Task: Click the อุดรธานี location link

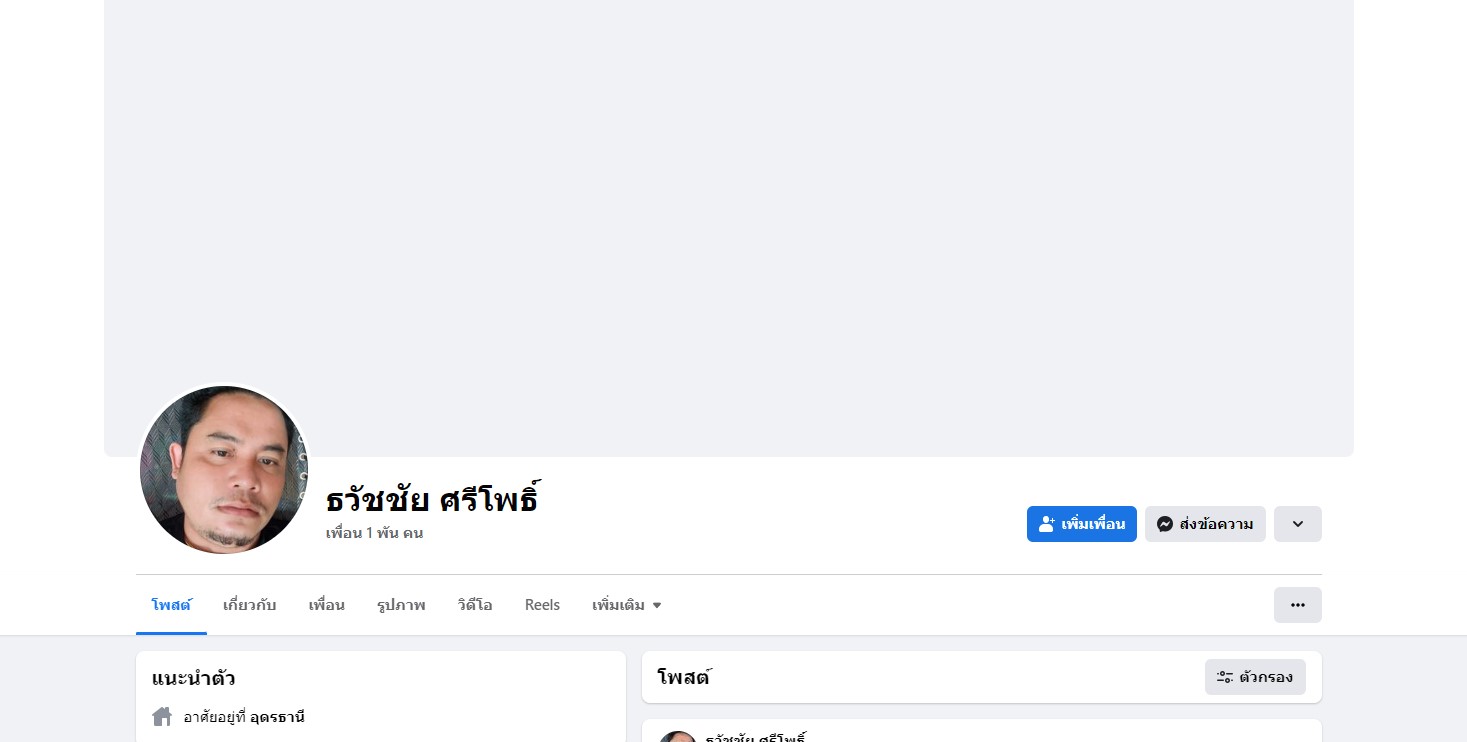Action: [277, 717]
